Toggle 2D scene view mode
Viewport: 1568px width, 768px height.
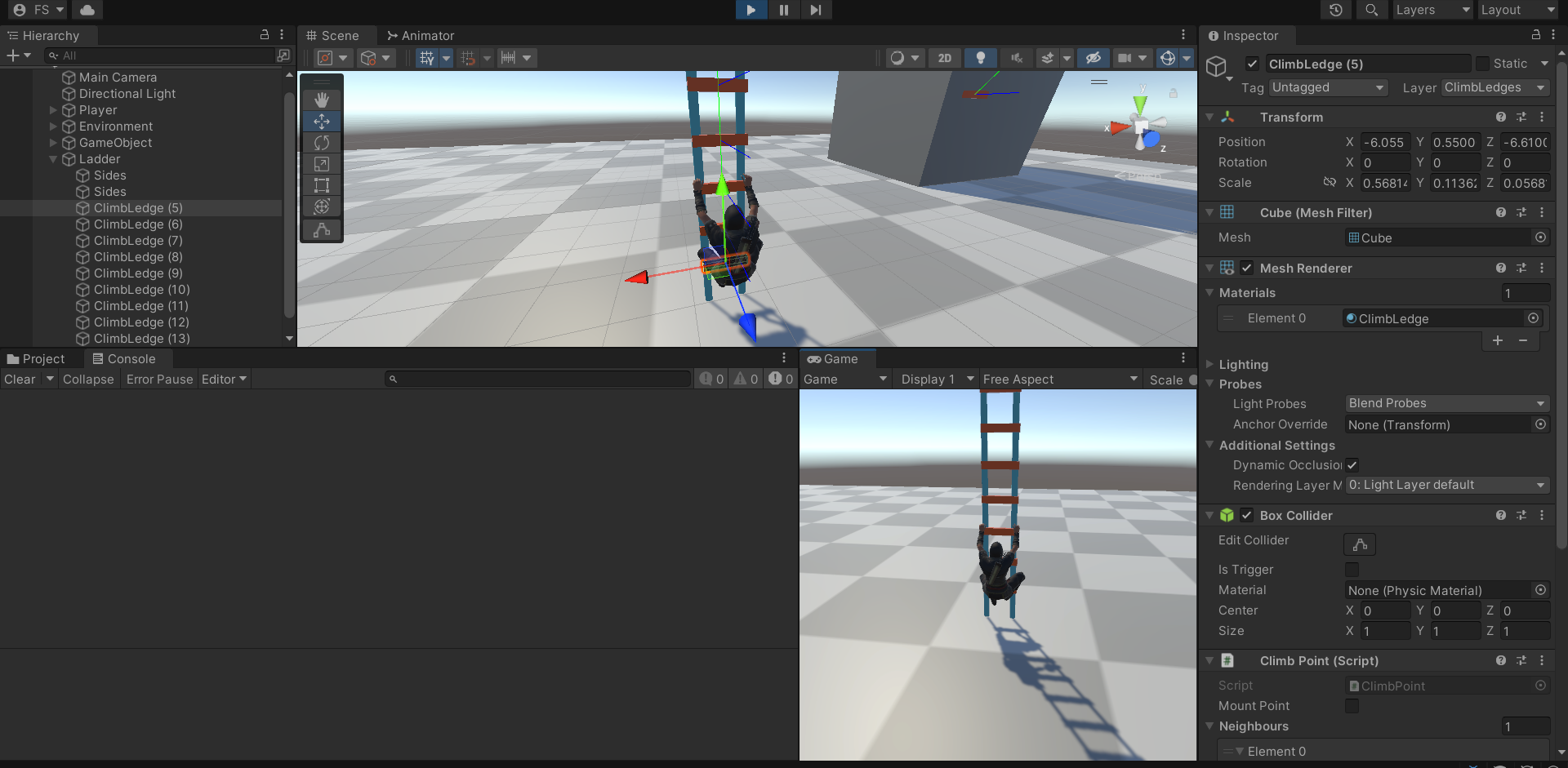945,58
